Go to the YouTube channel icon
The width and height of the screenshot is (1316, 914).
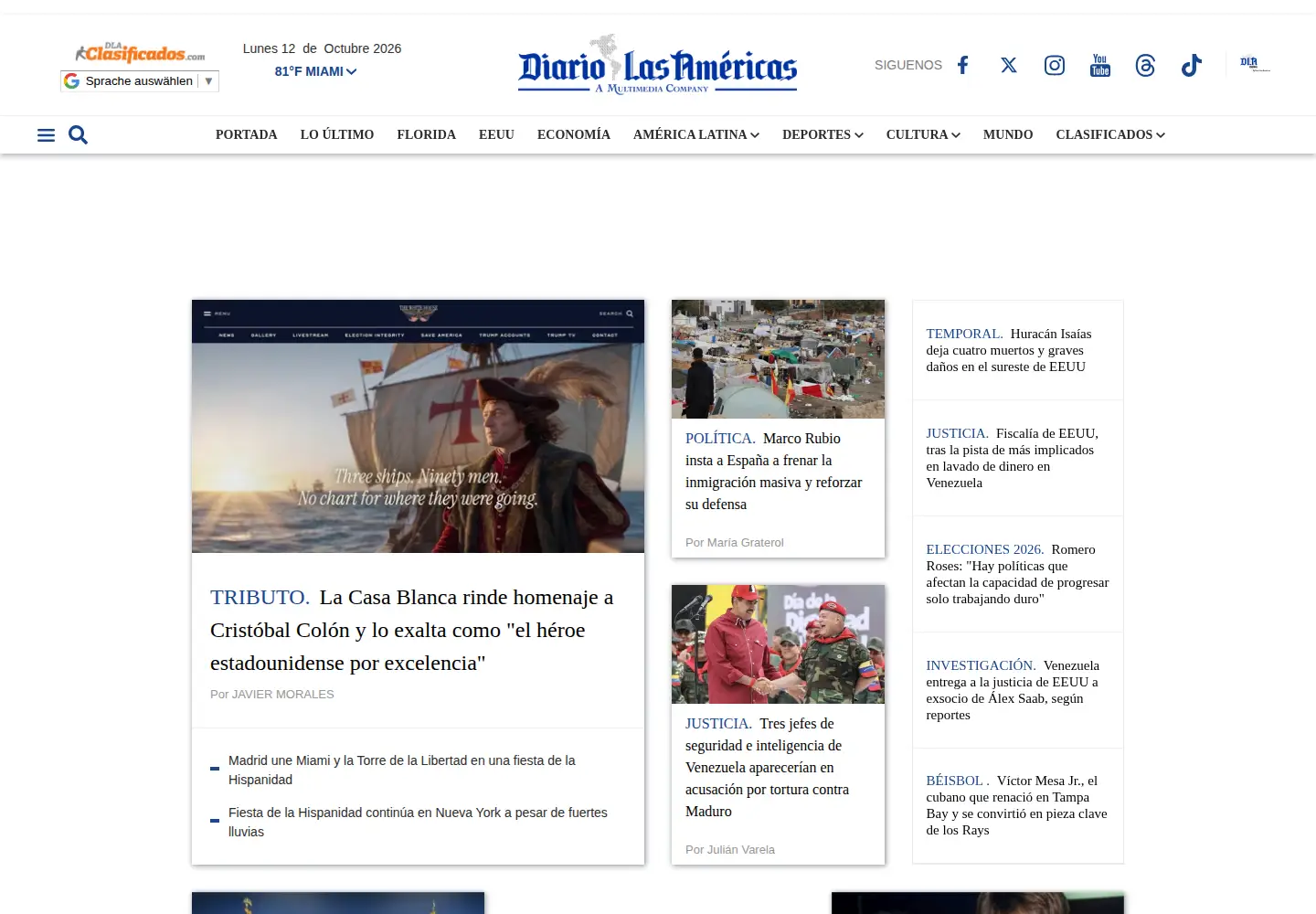[x=1100, y=65]
